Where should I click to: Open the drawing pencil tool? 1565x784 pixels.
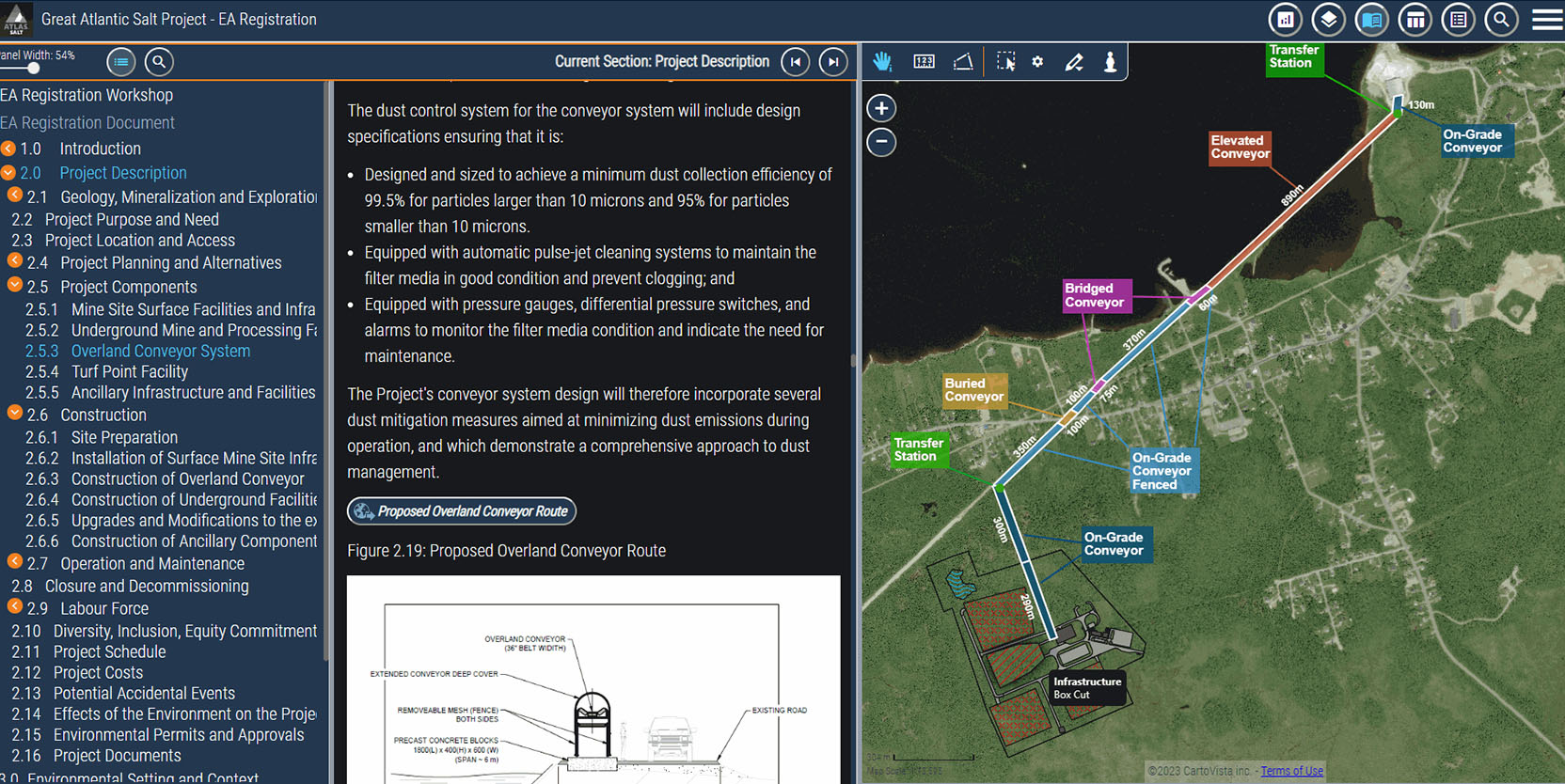[1073, 62]
